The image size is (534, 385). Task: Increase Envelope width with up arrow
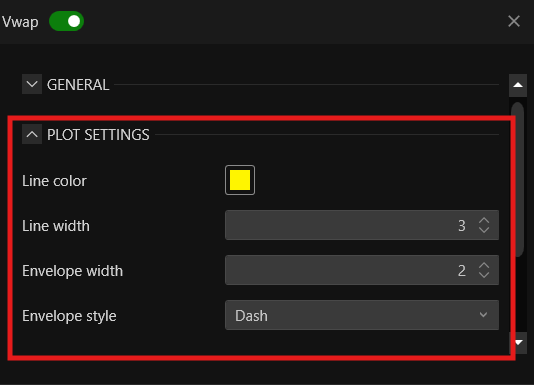pyautogui.click(x=484, y=266)
